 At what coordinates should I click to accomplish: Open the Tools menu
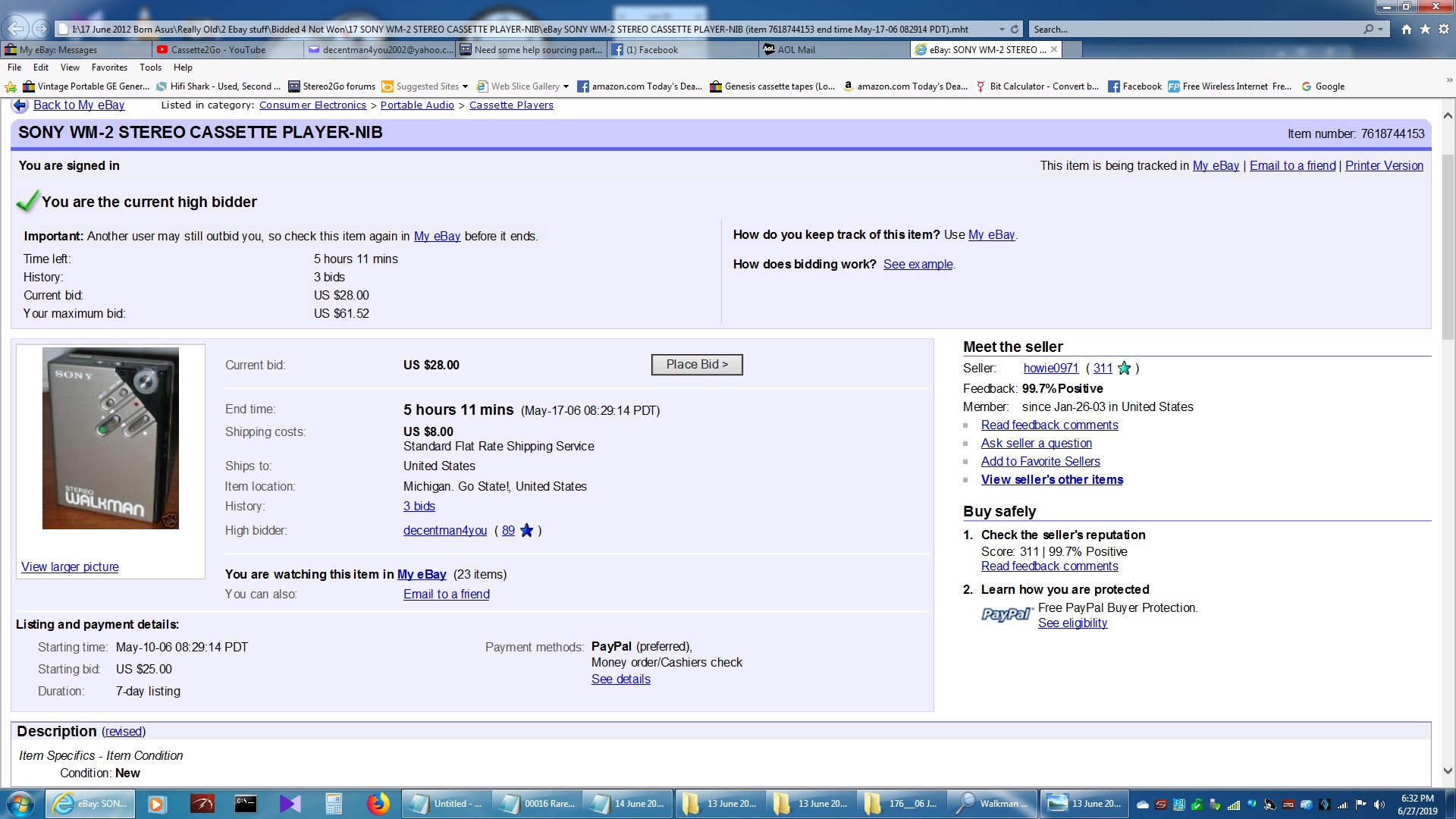(150, 67)
